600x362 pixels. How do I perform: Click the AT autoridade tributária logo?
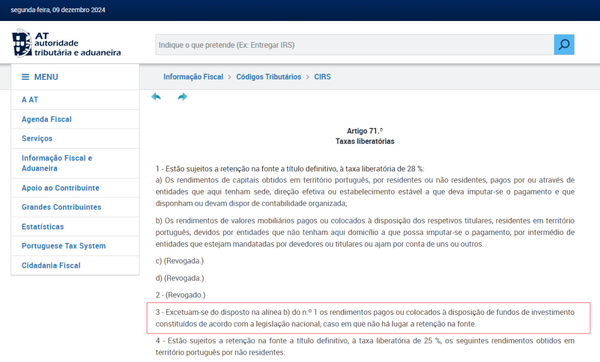coord(66,43)
